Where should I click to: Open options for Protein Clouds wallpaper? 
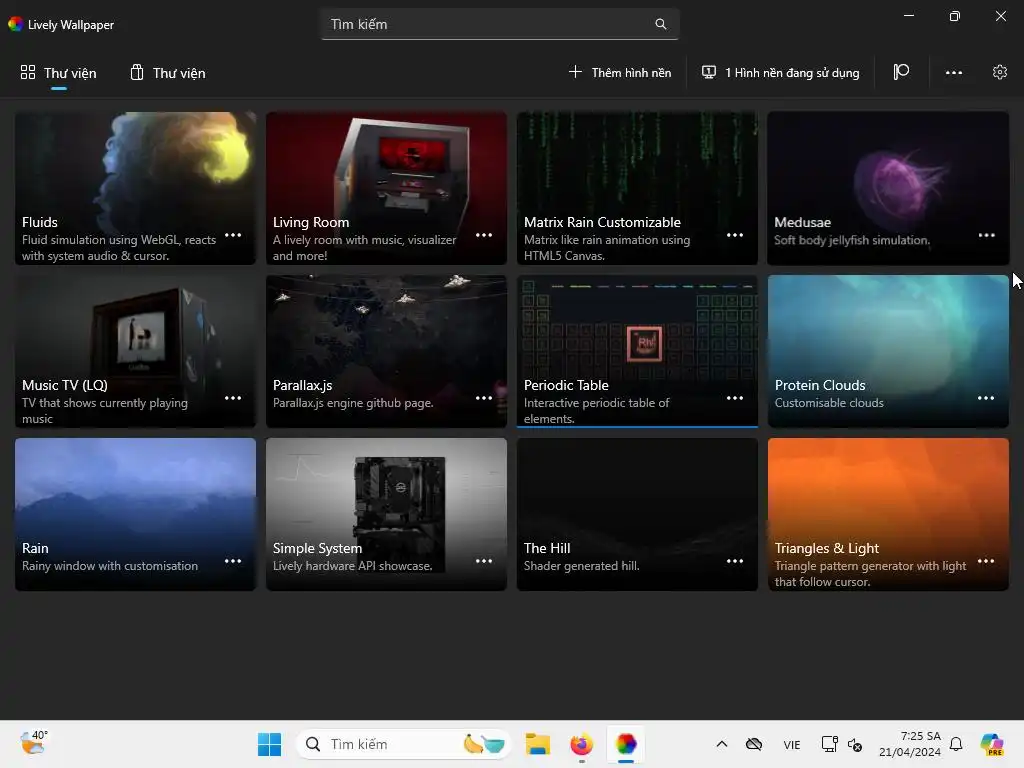986,398
